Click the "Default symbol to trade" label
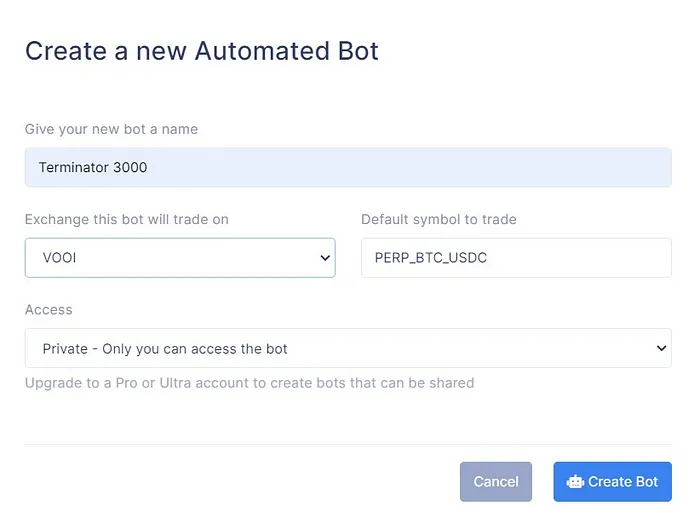The height and width of the screenshot is (524, 700). coord(439,219)
